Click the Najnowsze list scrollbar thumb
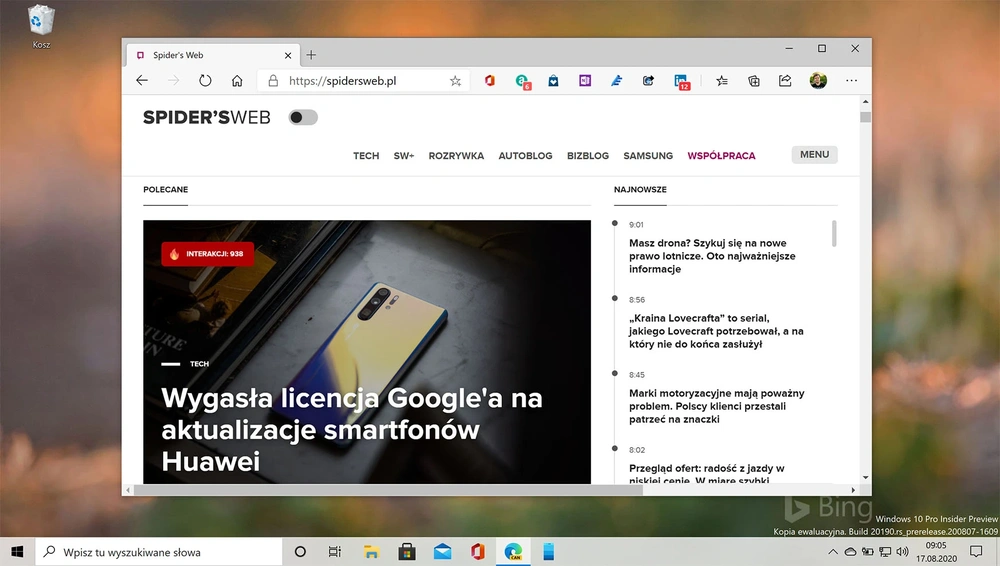The width and height of the screenshot is (1000, 566). tap(834, 234)
